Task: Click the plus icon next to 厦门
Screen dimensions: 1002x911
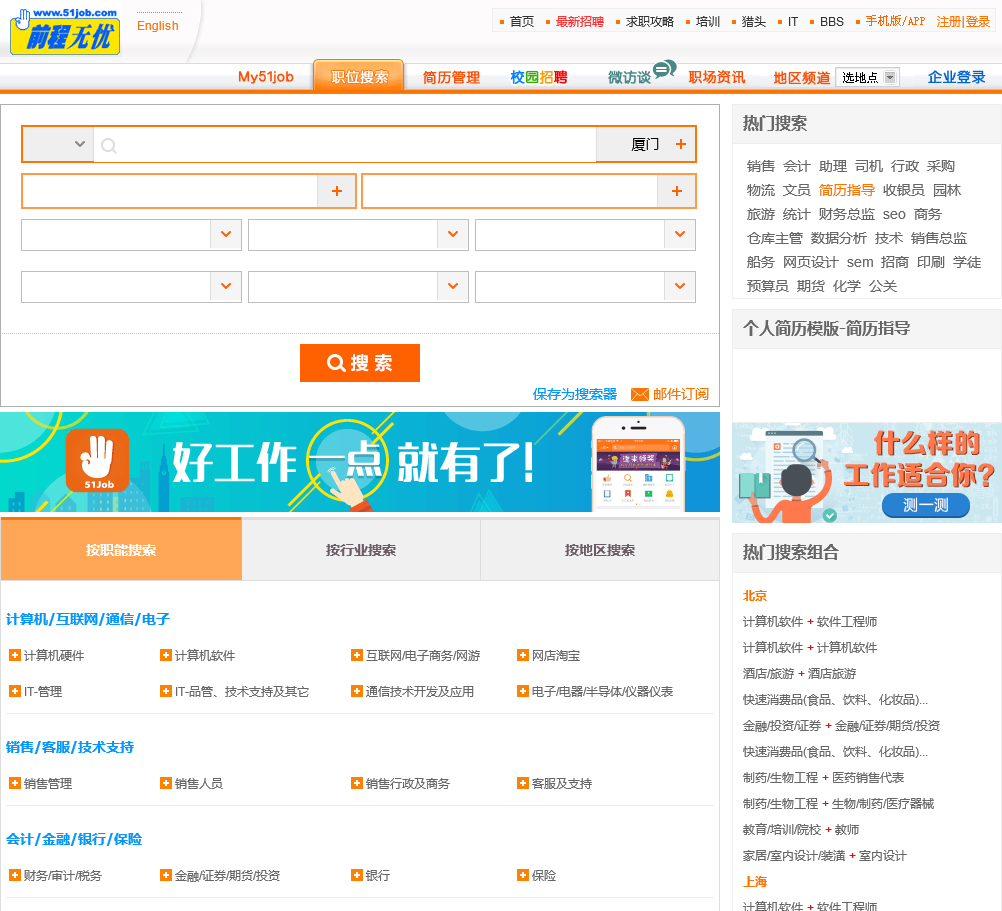Action: click(x=681, y=144)
